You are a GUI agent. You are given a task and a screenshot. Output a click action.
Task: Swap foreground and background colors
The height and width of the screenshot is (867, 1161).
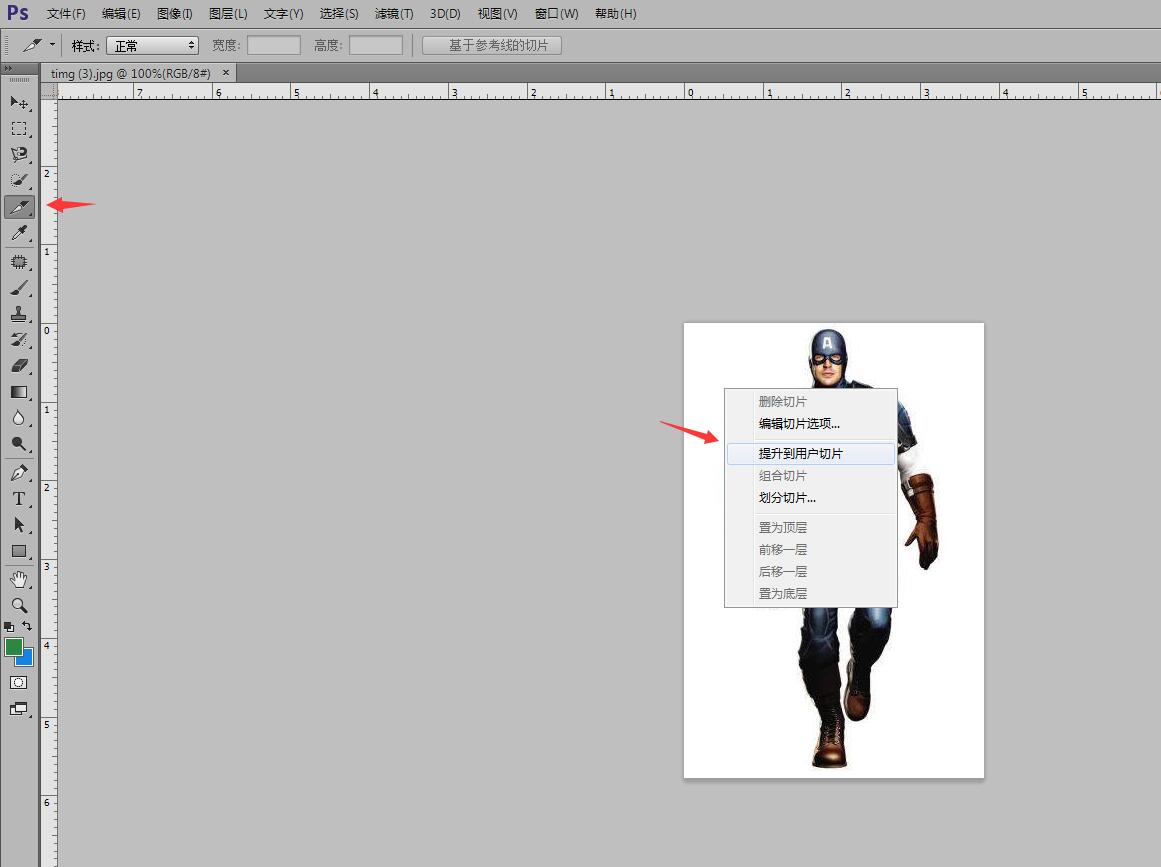click(27, 626)
